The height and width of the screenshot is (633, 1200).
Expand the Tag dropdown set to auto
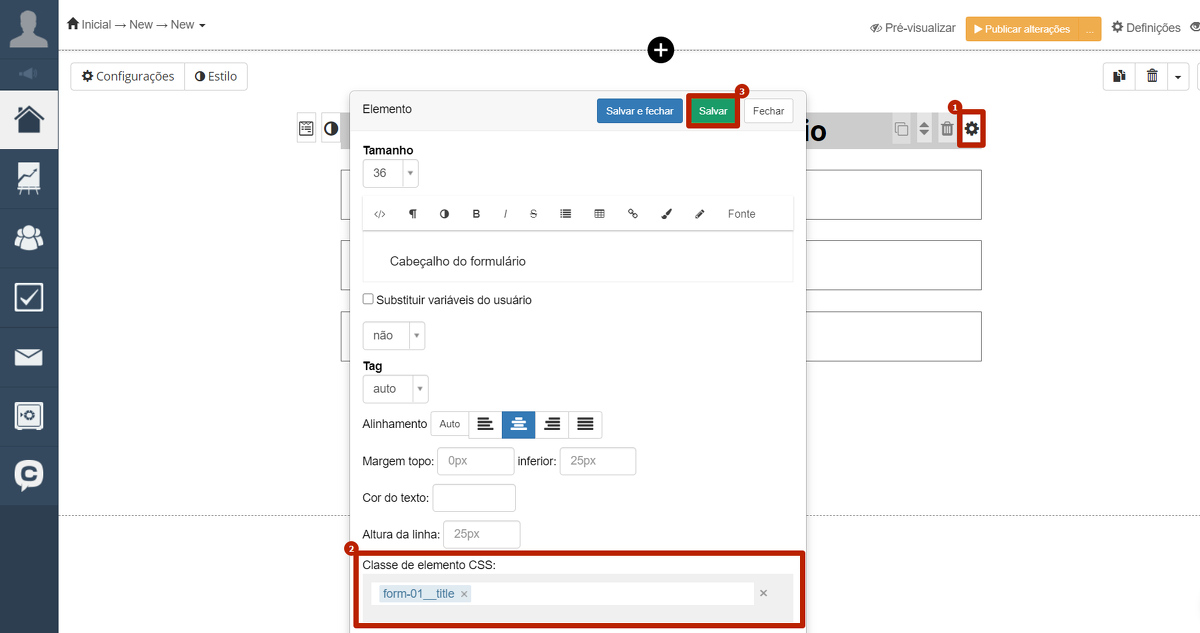point(395,388)
